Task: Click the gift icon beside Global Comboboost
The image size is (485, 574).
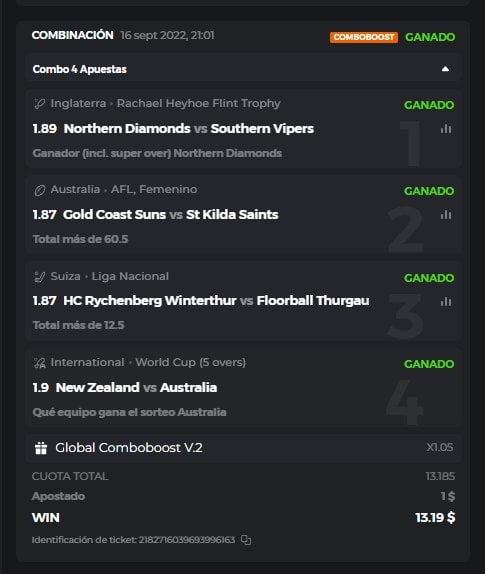Action: click(41, 448)
